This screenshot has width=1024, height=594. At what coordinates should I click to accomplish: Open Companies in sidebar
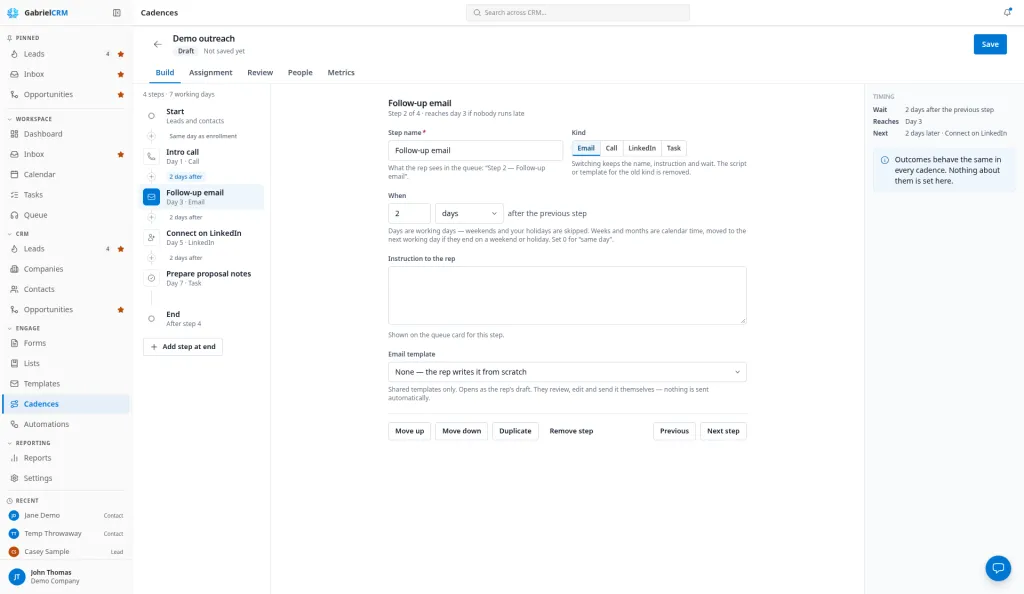click(x=65, y=269)
